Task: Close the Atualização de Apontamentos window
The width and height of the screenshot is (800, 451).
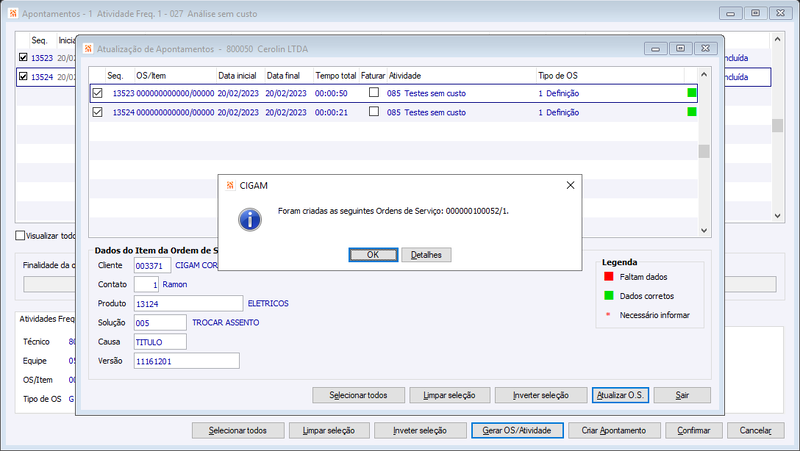Action: 706,48
